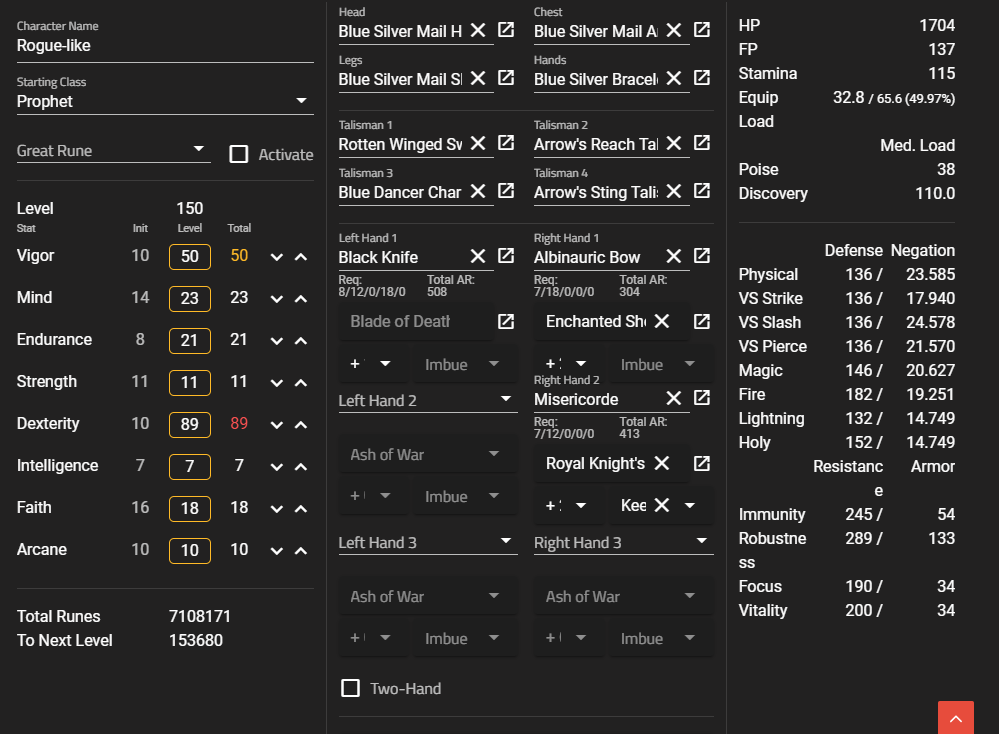Open Royal Knight's ash of war link

tap(702, 463)
